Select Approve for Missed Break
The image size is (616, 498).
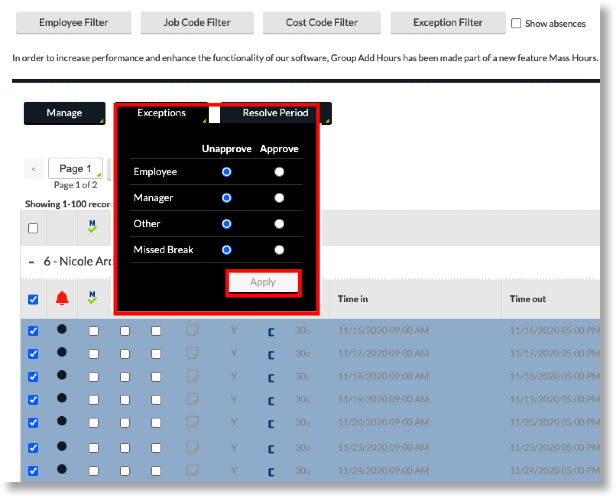(x=279, y=250)
